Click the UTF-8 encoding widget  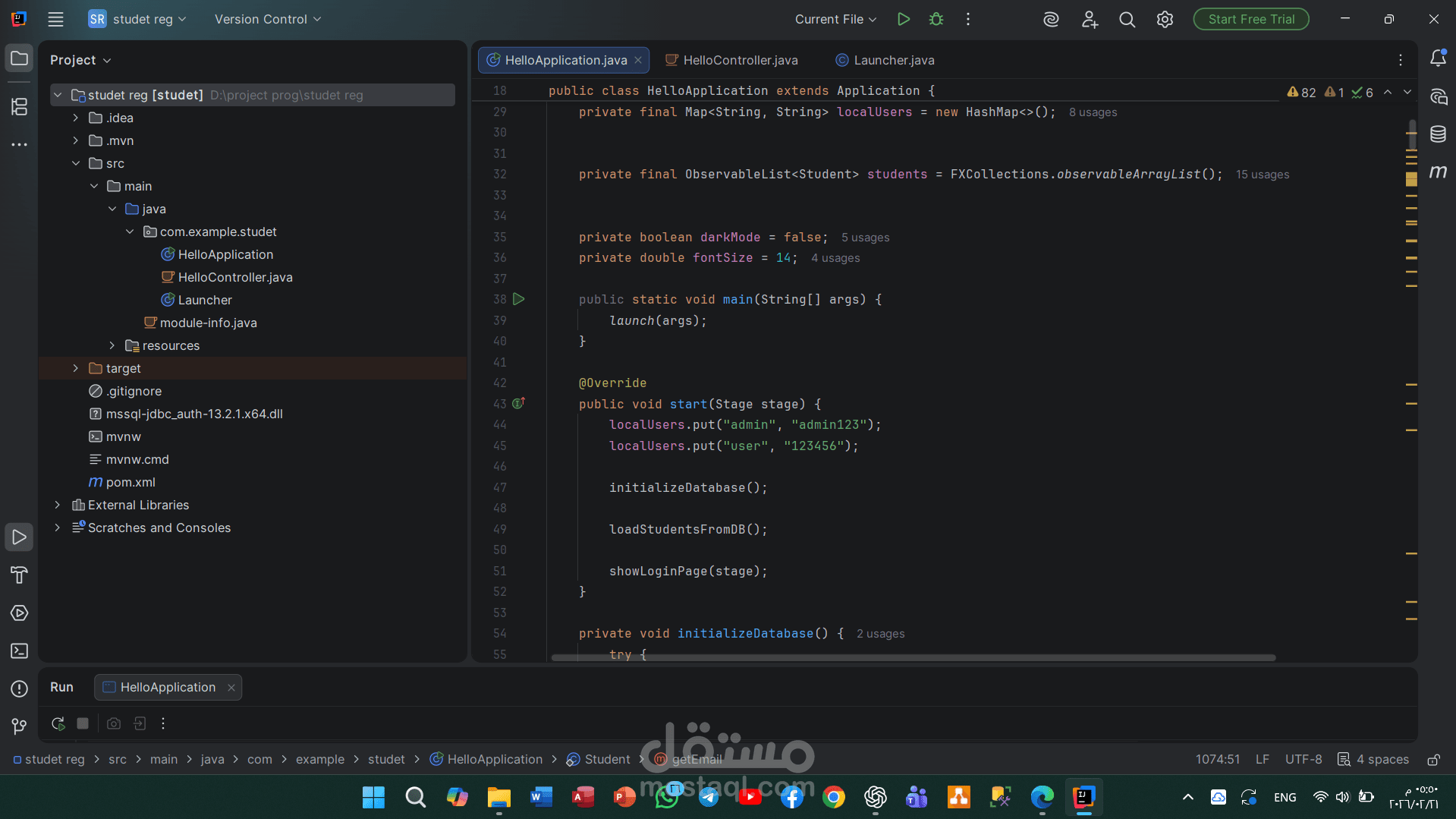coord(1303,760)
